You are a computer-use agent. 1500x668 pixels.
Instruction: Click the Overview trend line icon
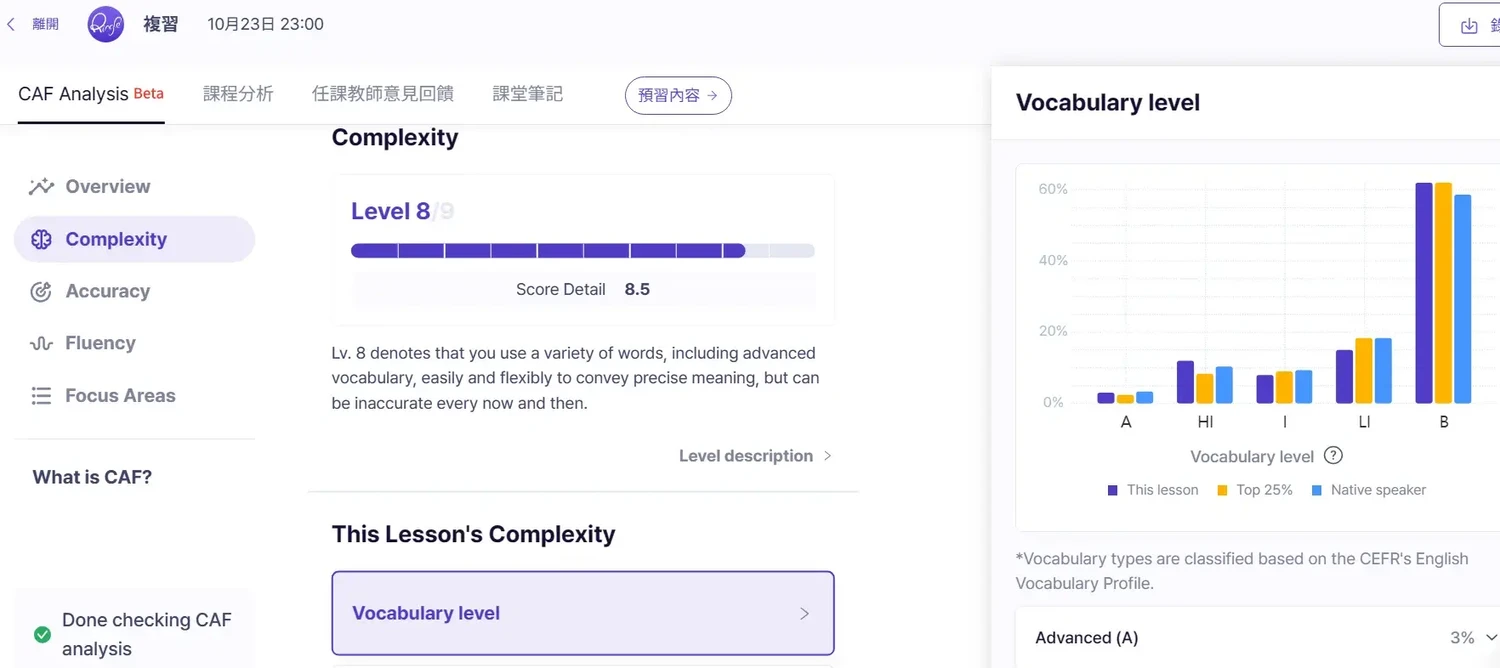[41, 187]
